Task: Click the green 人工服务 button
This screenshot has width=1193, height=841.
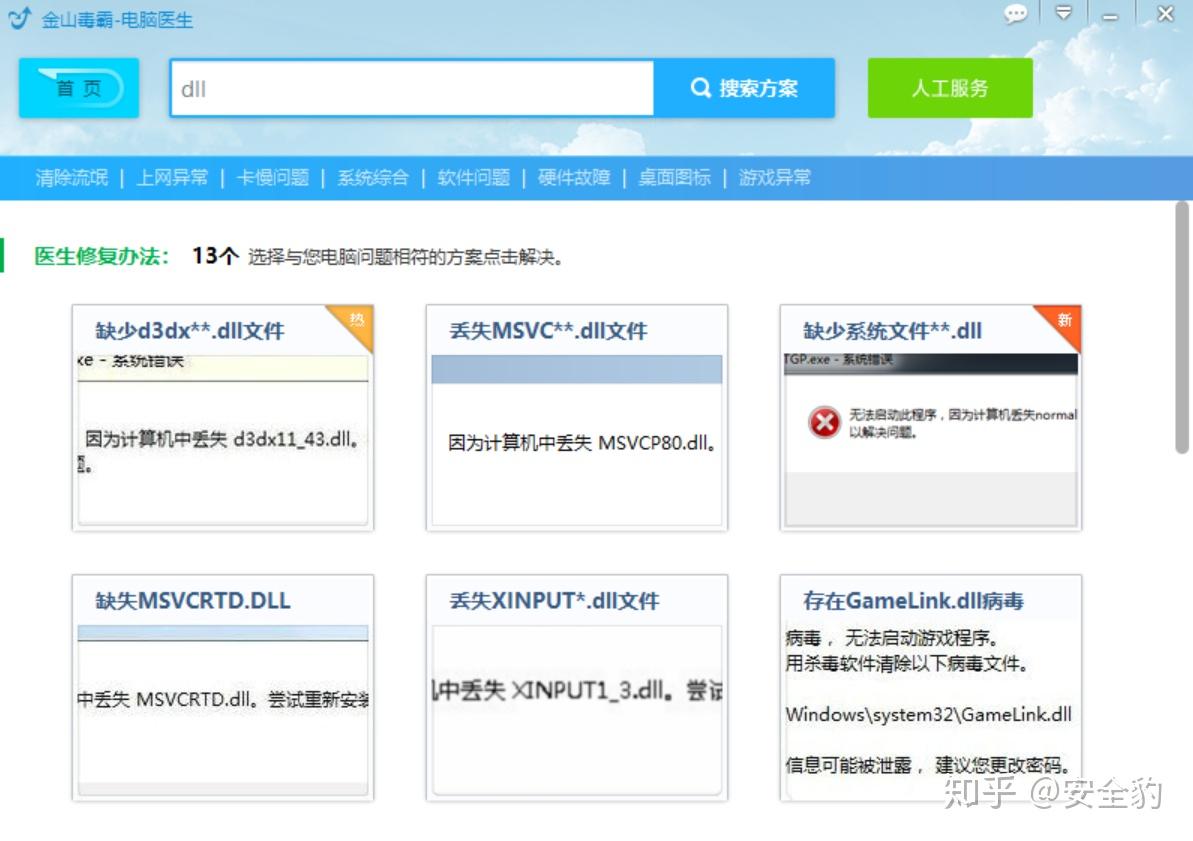Action: (950, 88)
